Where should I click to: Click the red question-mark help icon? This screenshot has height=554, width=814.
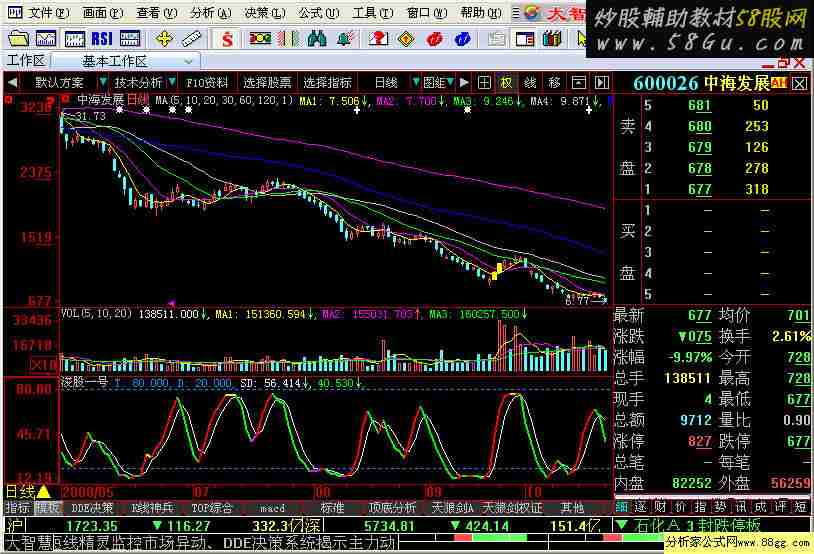point(378,38)
